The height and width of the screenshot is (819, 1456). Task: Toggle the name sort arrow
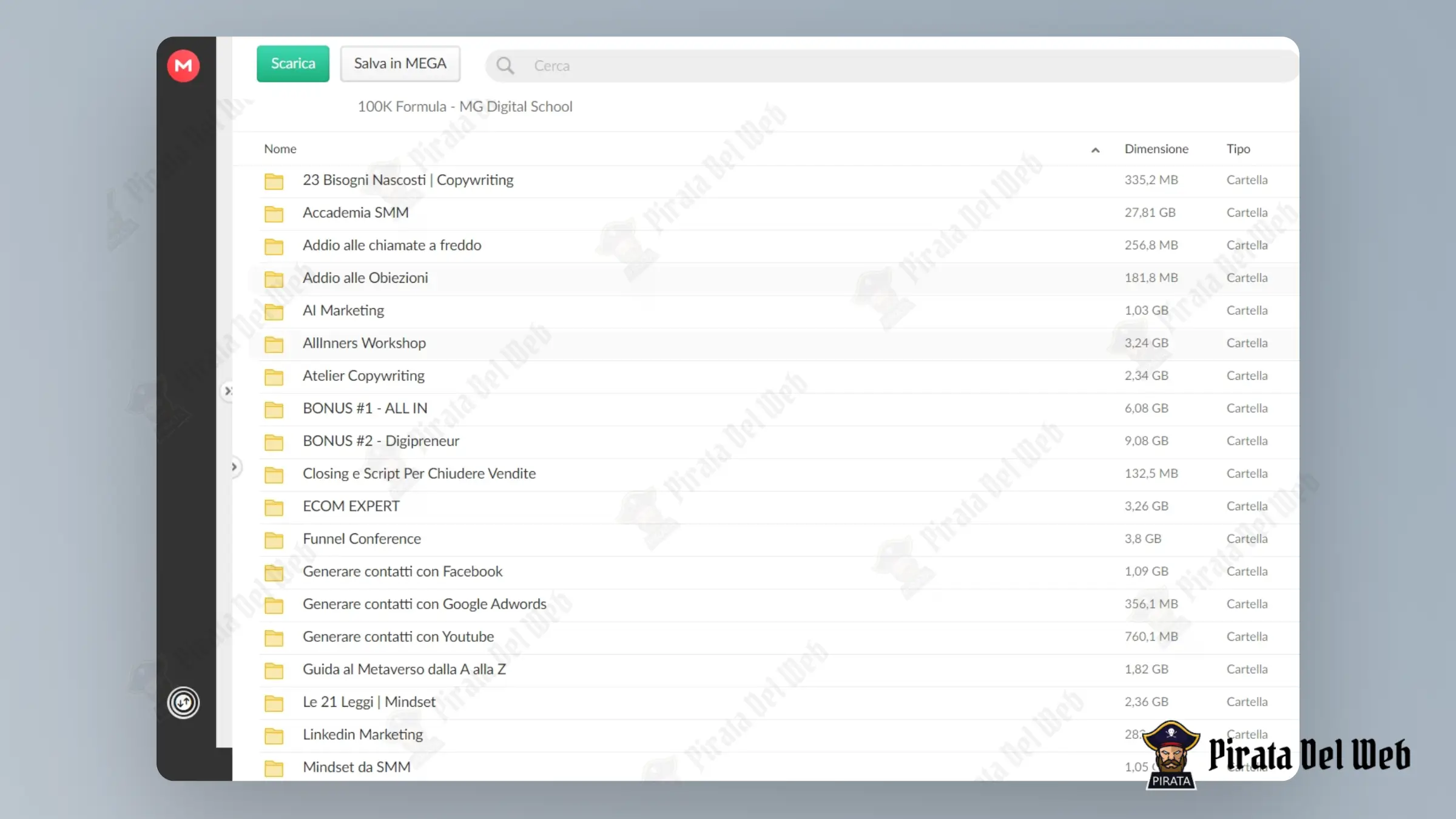click(x=1095, y=150)
